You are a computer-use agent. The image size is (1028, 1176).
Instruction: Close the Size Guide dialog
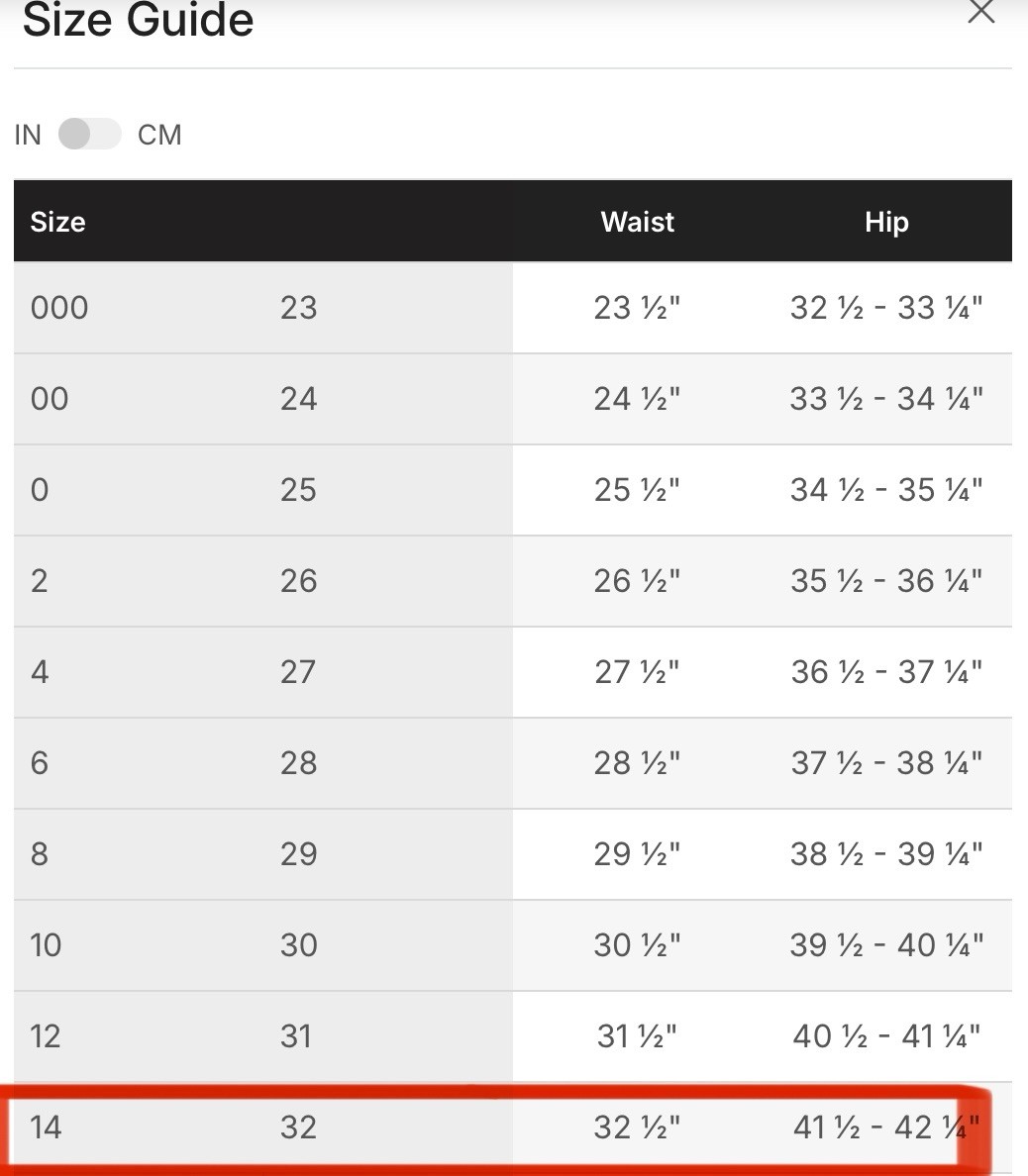tap(980, 12)
